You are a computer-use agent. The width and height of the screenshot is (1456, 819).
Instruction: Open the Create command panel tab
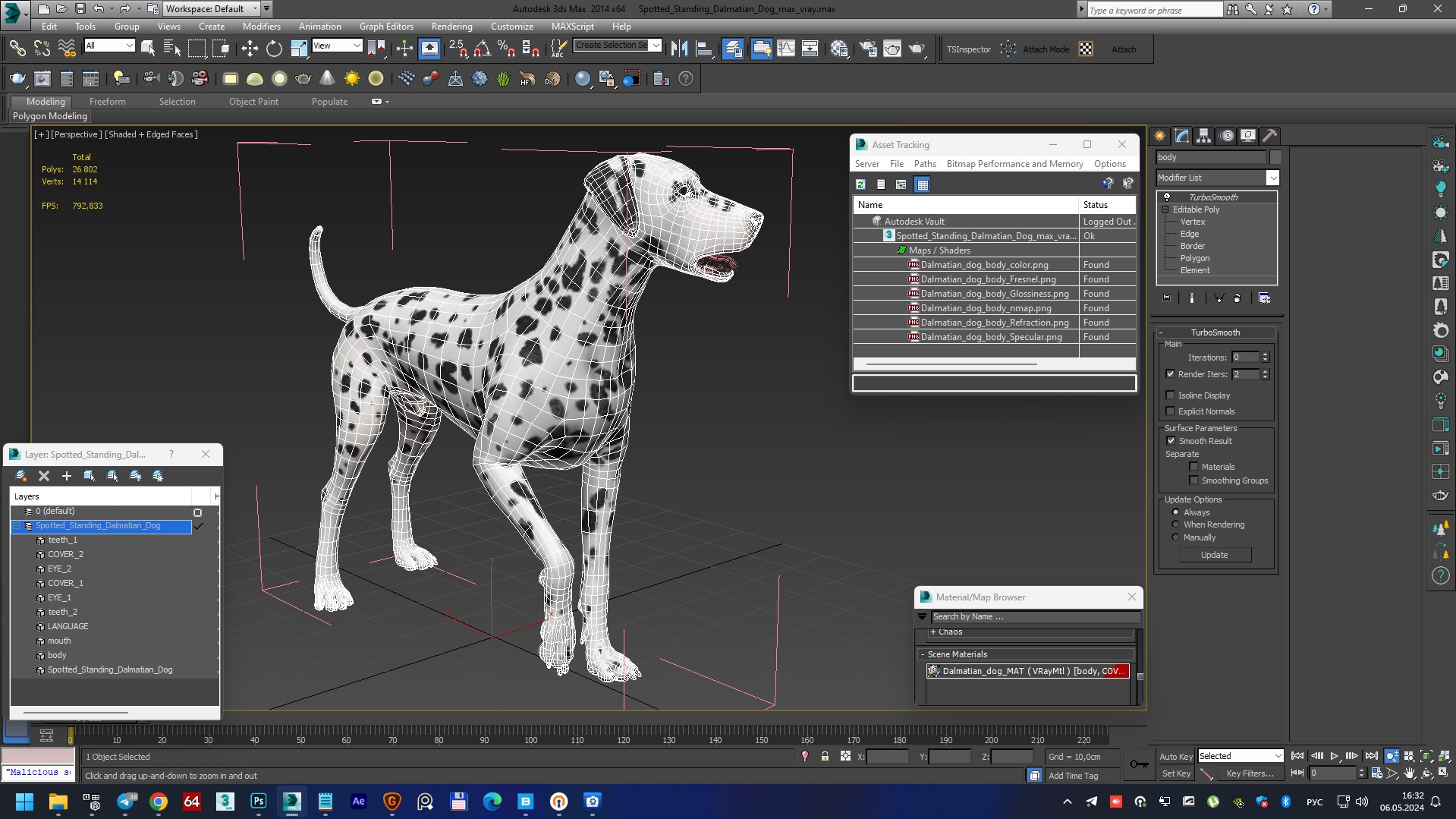(1159, 136)
